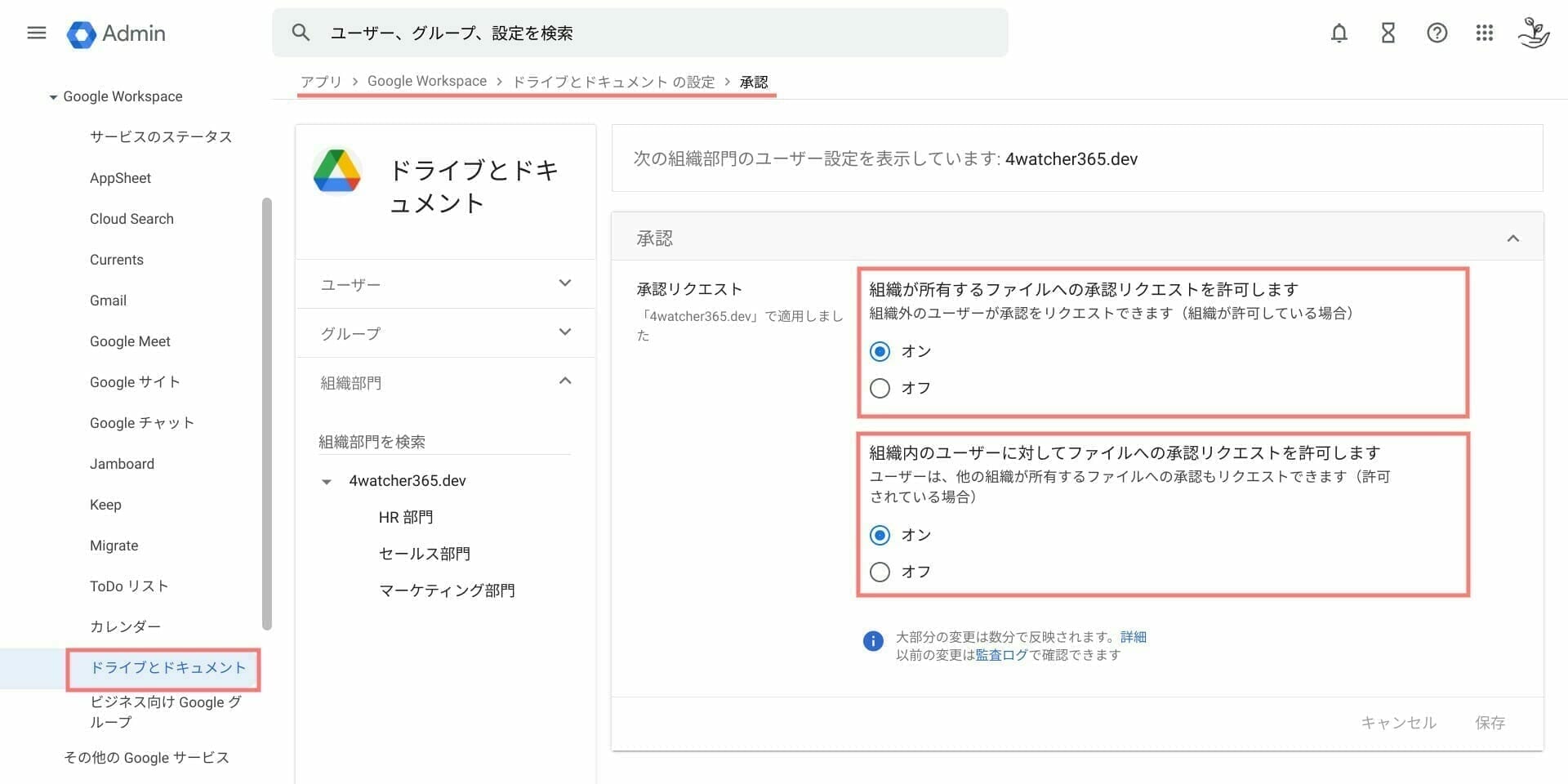Go to ドライブとドキュメント の設定 breadcrumb

click(x=613, y=82)
